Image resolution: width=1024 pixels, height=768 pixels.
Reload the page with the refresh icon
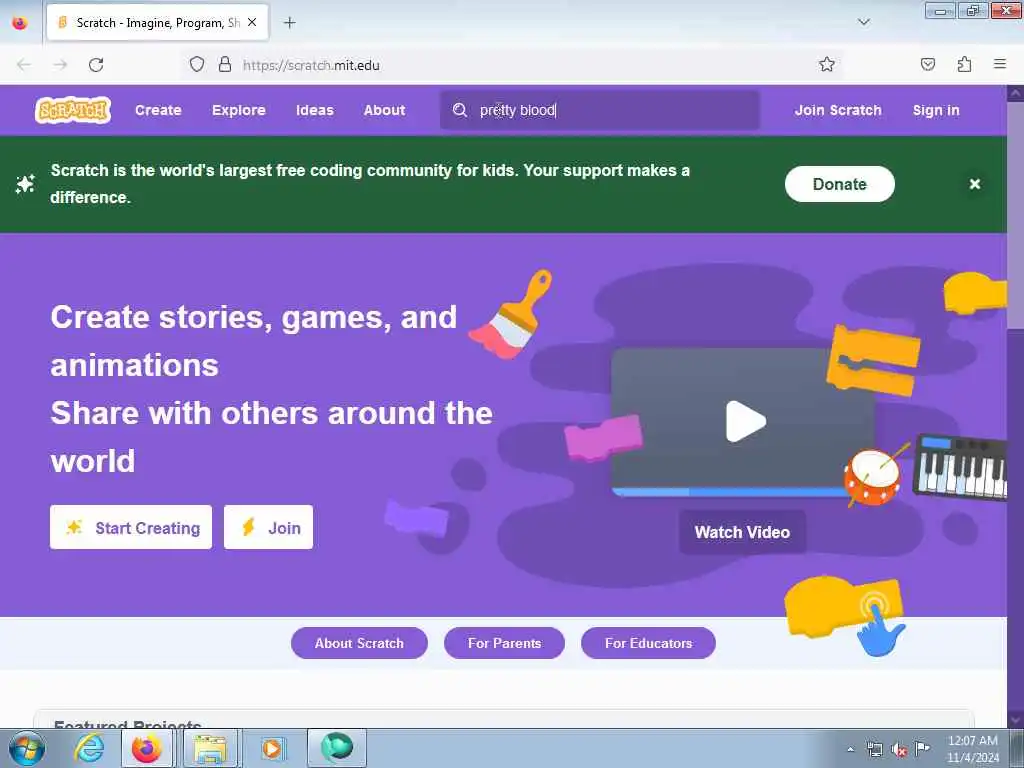pos(96,65)
